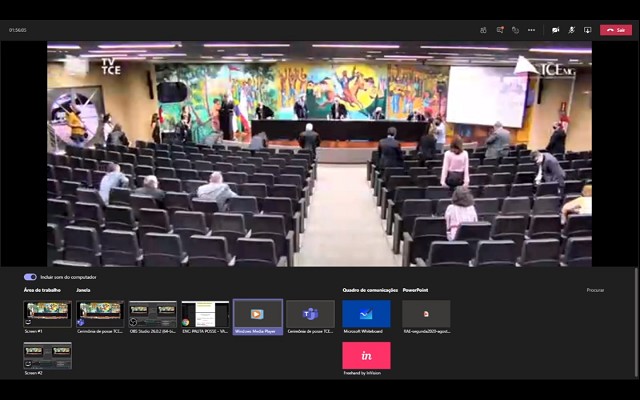
Task: Open the meeting chat icon
Action: pos(500,30)
